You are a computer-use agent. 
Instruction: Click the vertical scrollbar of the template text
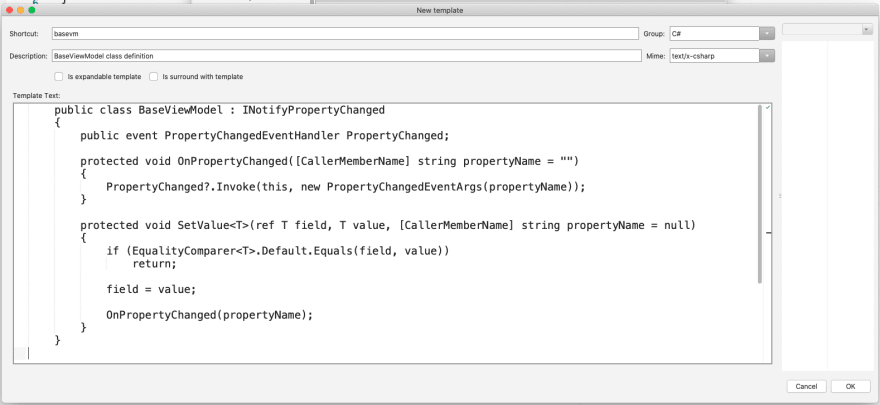point(760,194)
